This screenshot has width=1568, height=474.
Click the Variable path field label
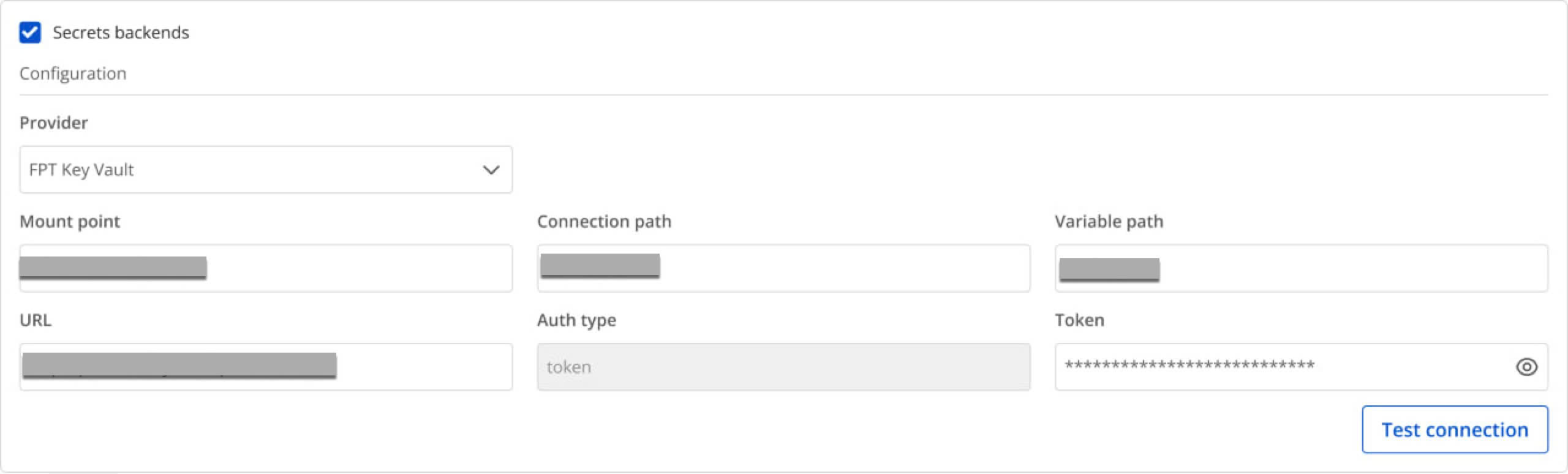point(1109,221)
